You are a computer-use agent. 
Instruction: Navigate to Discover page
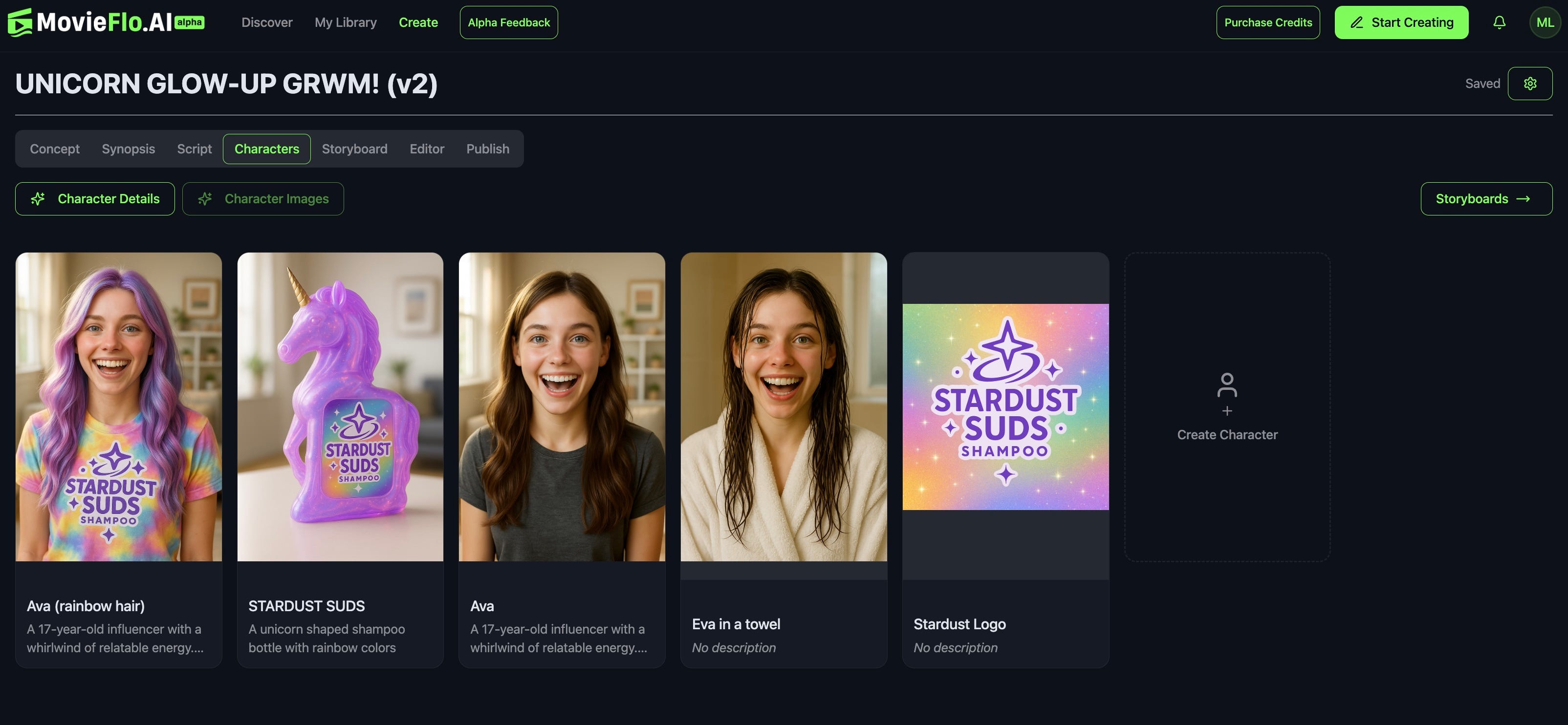(x=266, y=22)
